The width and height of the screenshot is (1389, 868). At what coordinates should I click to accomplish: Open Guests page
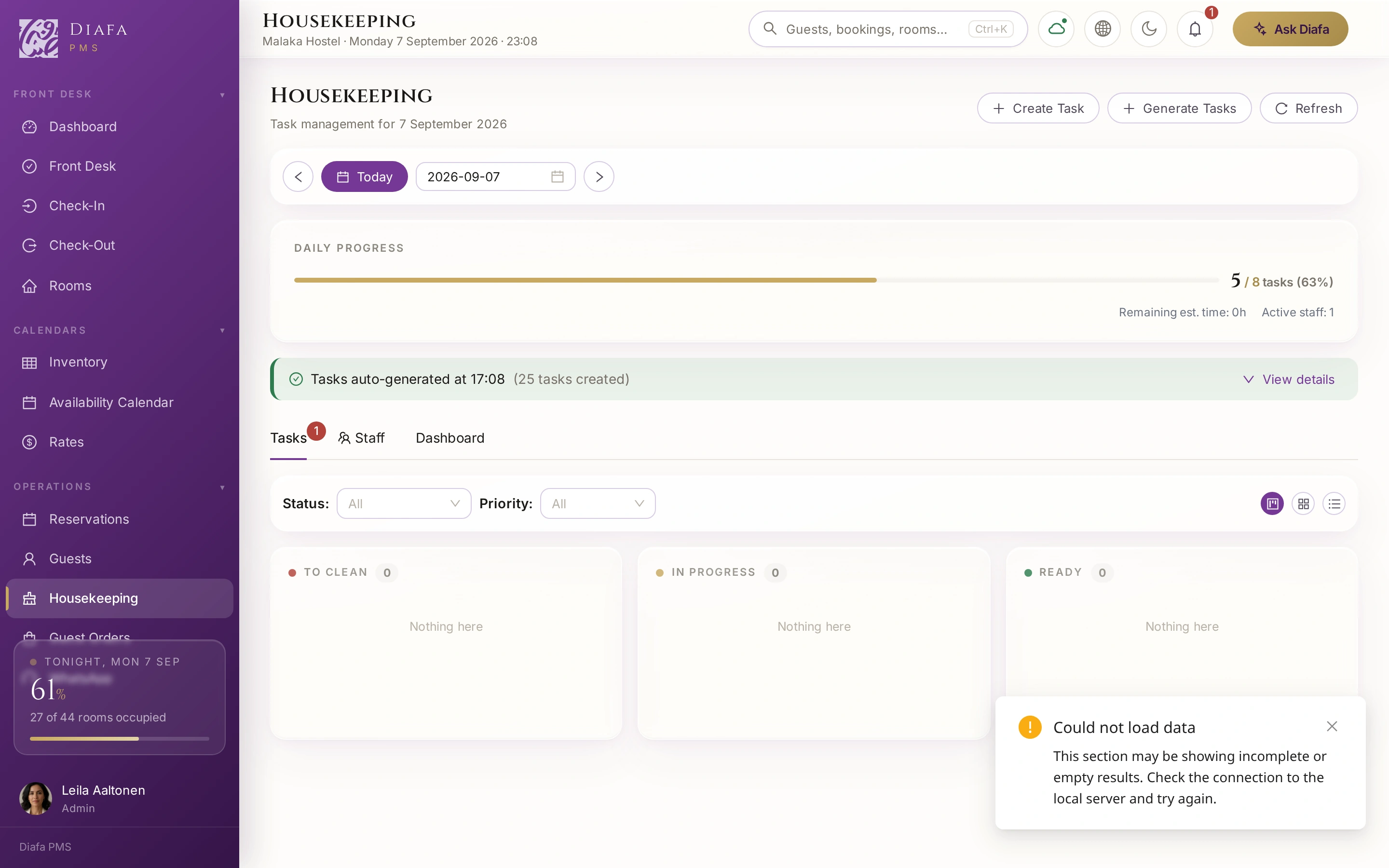120,558
